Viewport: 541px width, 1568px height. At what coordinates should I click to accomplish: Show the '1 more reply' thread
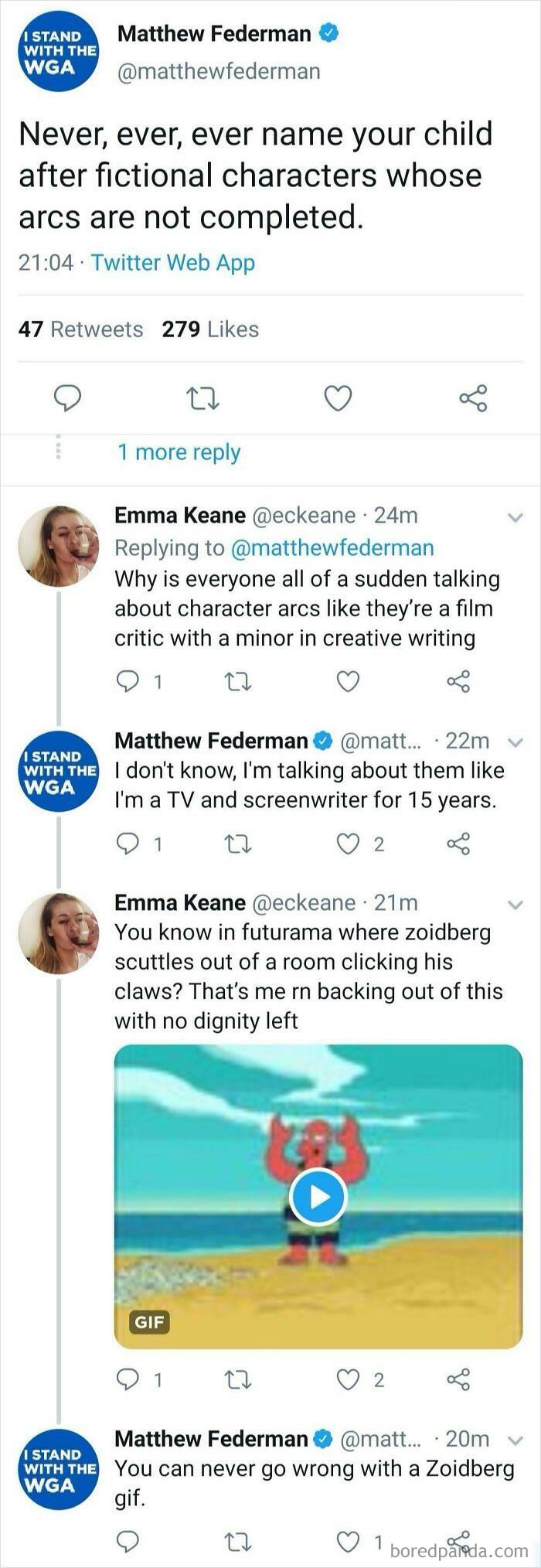(179, 452)
